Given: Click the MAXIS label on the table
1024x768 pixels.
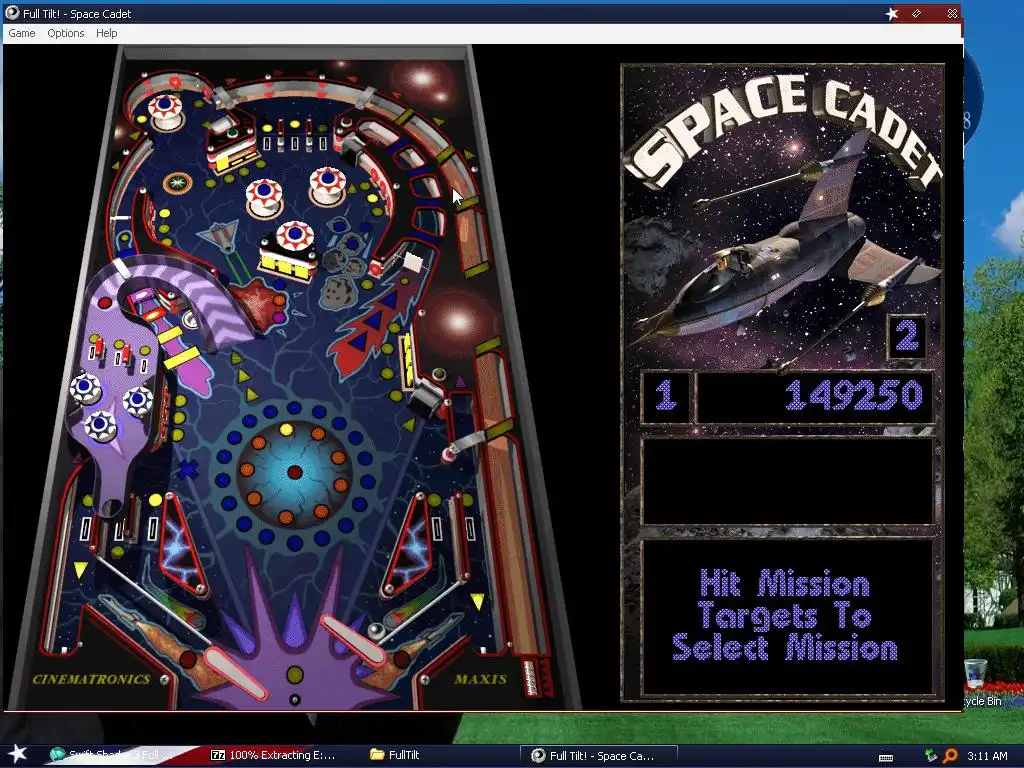Looking at the screenshot, I should point(480,679).
